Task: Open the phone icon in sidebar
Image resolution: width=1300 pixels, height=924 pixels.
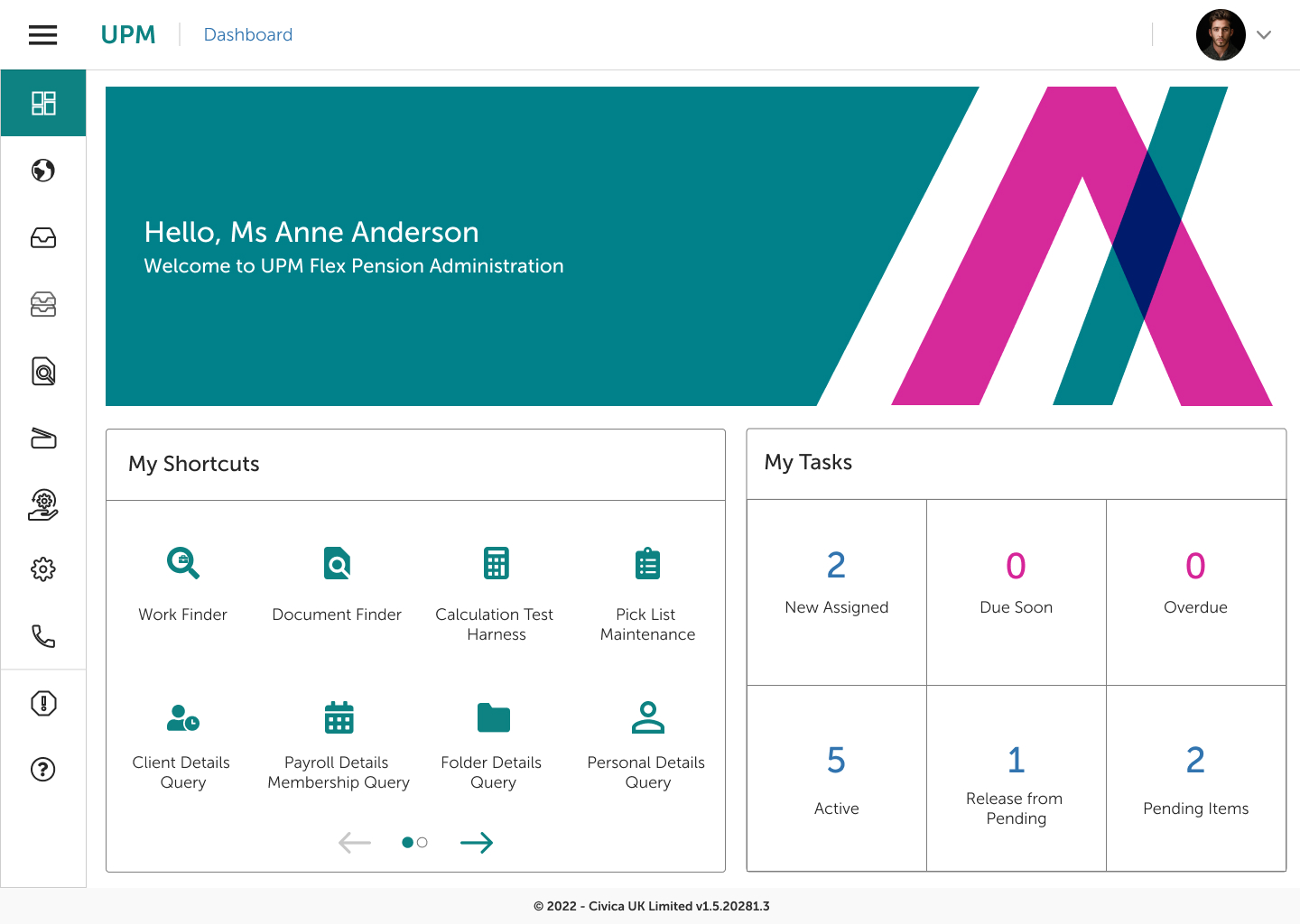Action: [x=43, y=636]
